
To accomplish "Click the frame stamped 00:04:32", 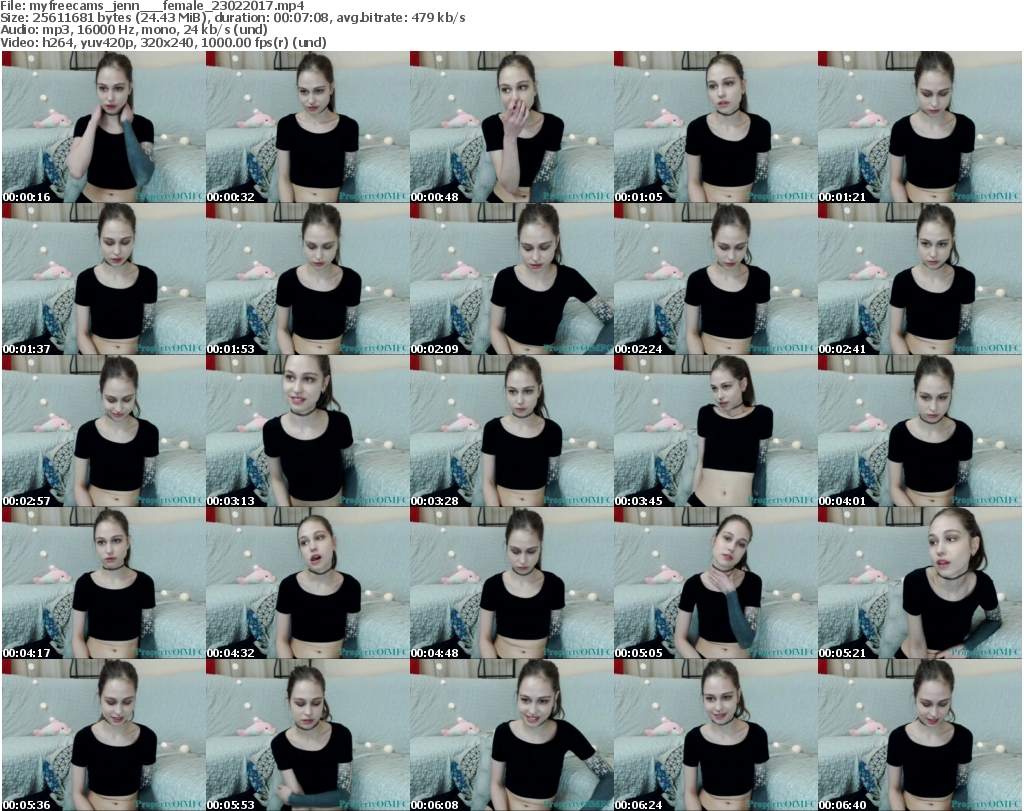I will 308,583.
